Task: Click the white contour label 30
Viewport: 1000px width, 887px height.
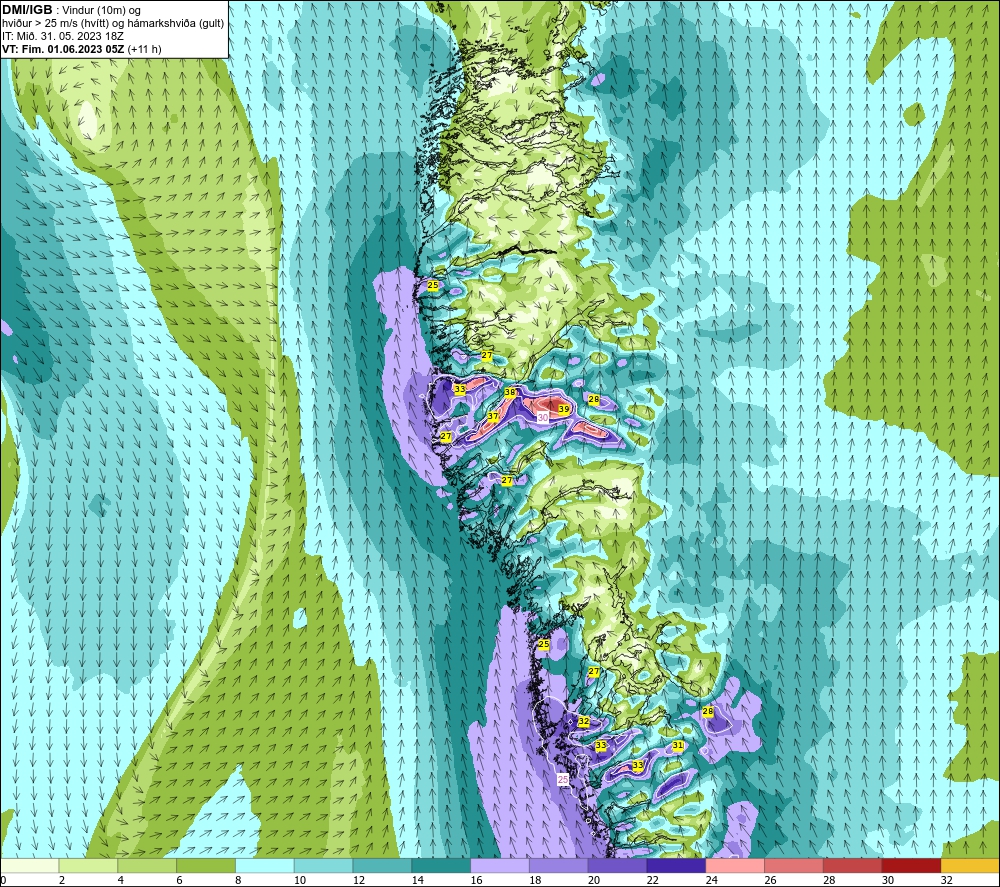Action: tap(543, 418)
